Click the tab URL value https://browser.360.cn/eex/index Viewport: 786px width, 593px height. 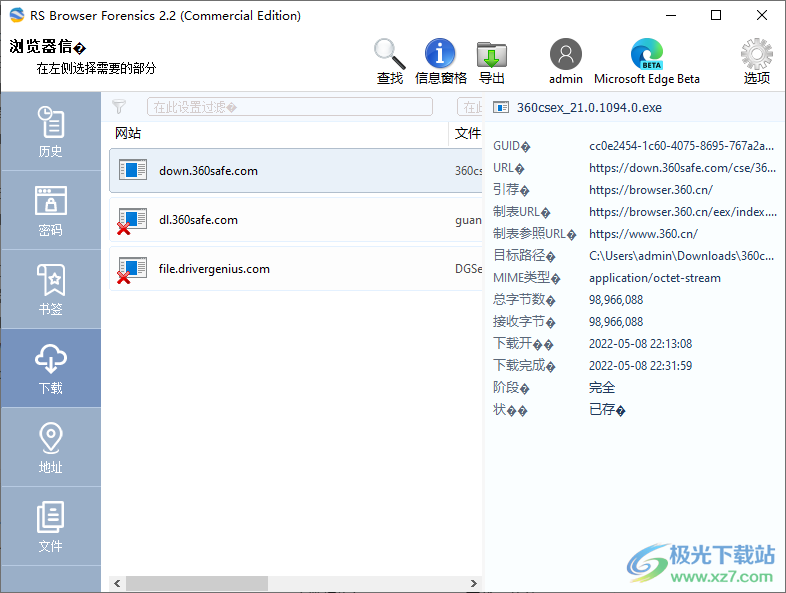pos(683,212)
